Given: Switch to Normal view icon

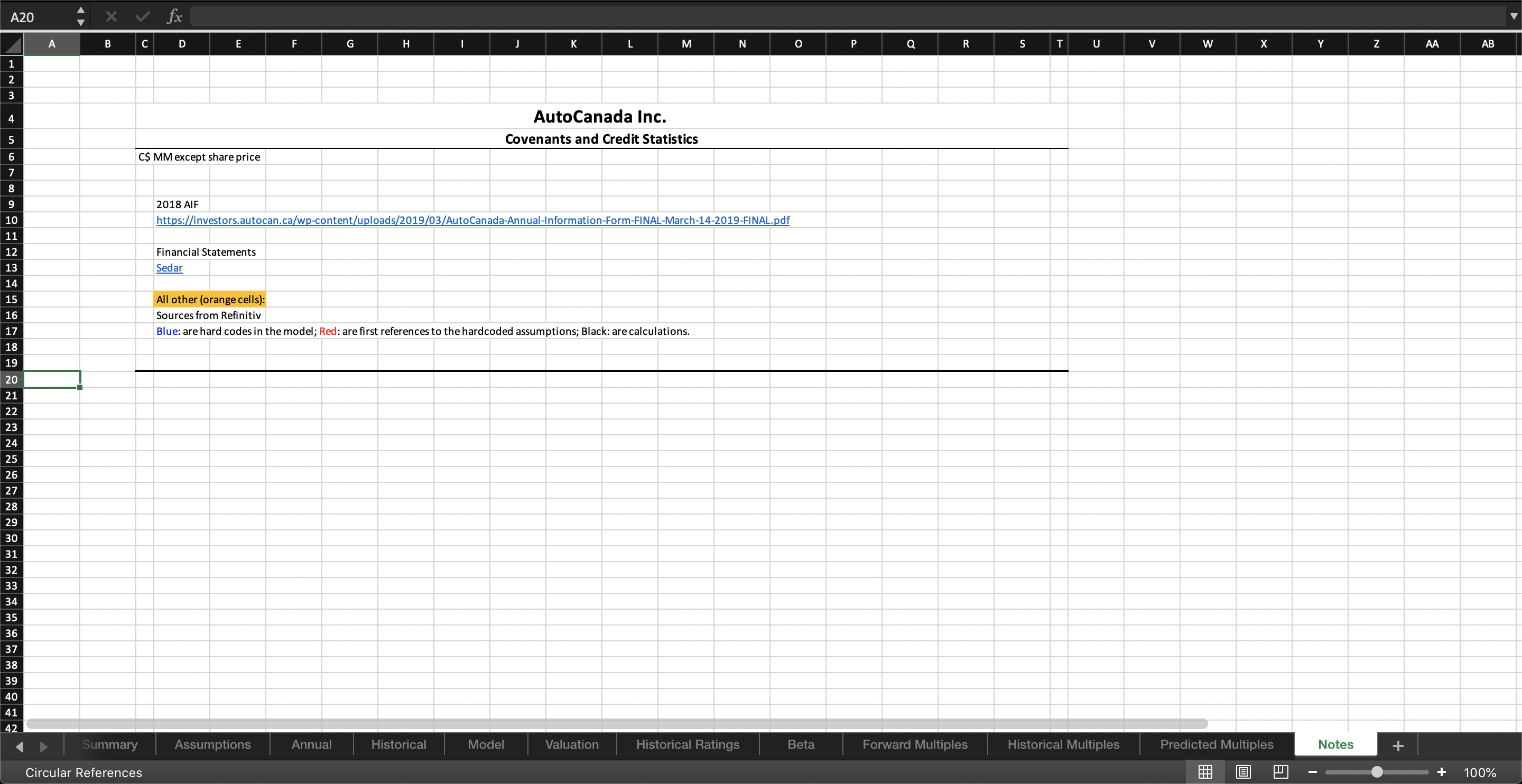Looking at the screenshot, I should pyautogui.click(x=1205, y=772).
